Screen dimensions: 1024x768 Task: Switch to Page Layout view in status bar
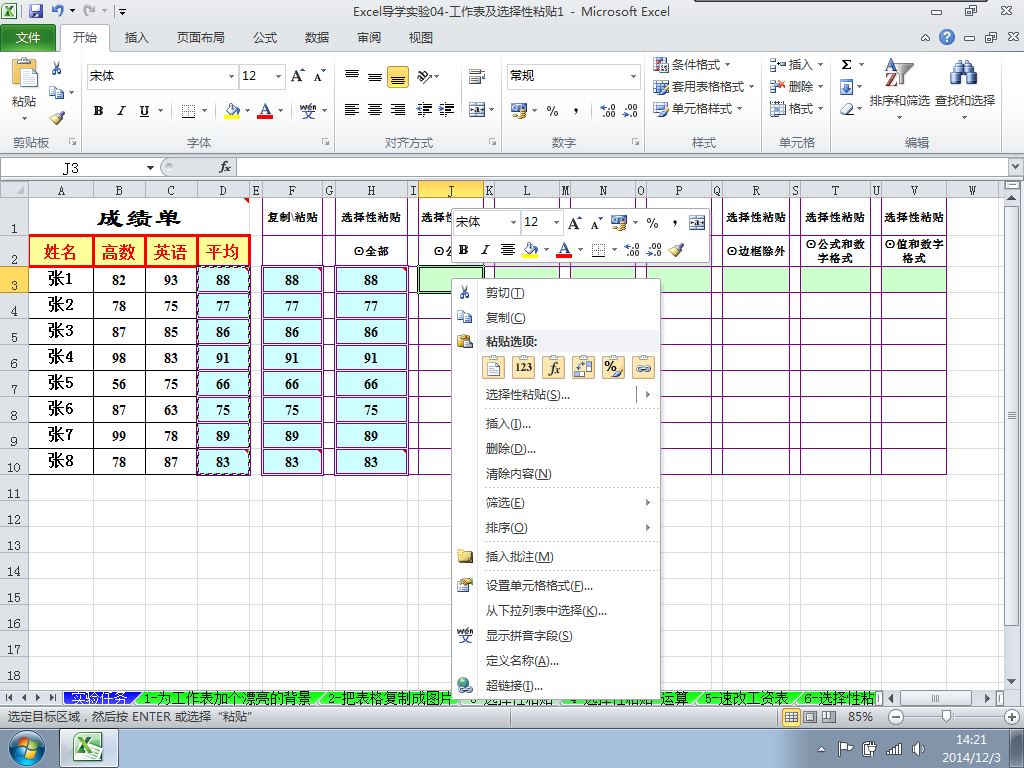(810, 717)
